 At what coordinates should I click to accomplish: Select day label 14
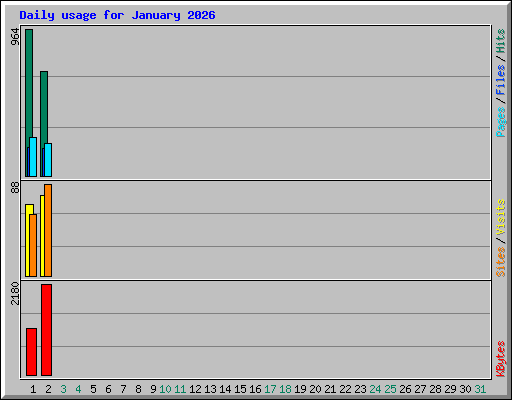tap(225, 389)
